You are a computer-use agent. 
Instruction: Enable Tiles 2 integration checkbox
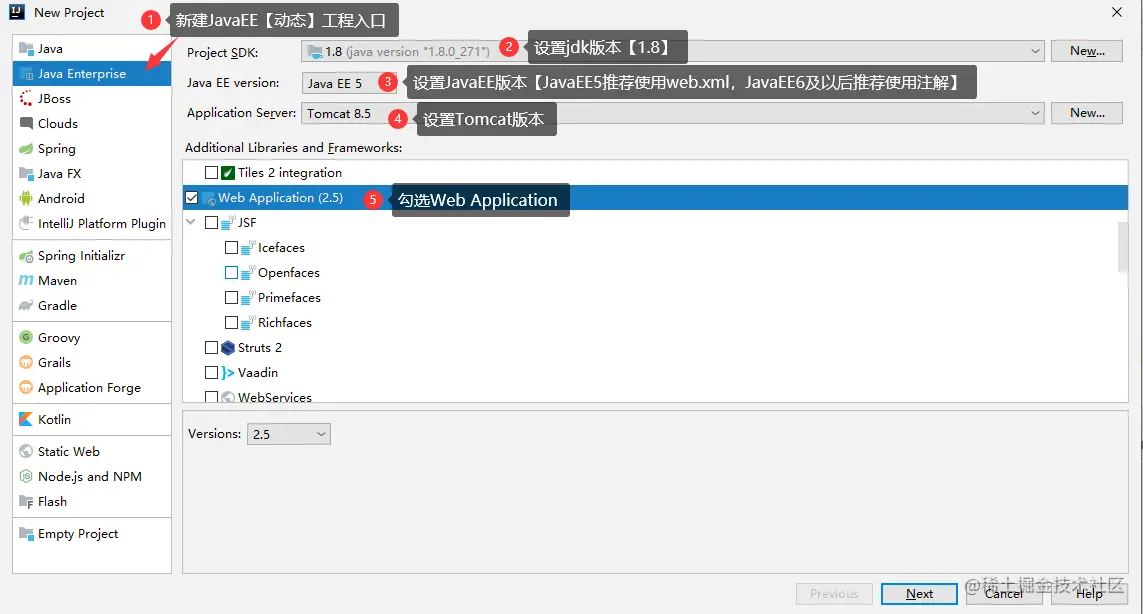pyautogui.click(x=211, y=173)
